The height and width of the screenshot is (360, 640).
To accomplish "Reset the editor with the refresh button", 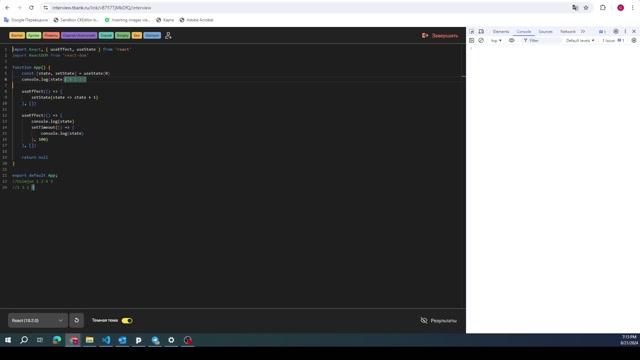I will tap(76, 320).
